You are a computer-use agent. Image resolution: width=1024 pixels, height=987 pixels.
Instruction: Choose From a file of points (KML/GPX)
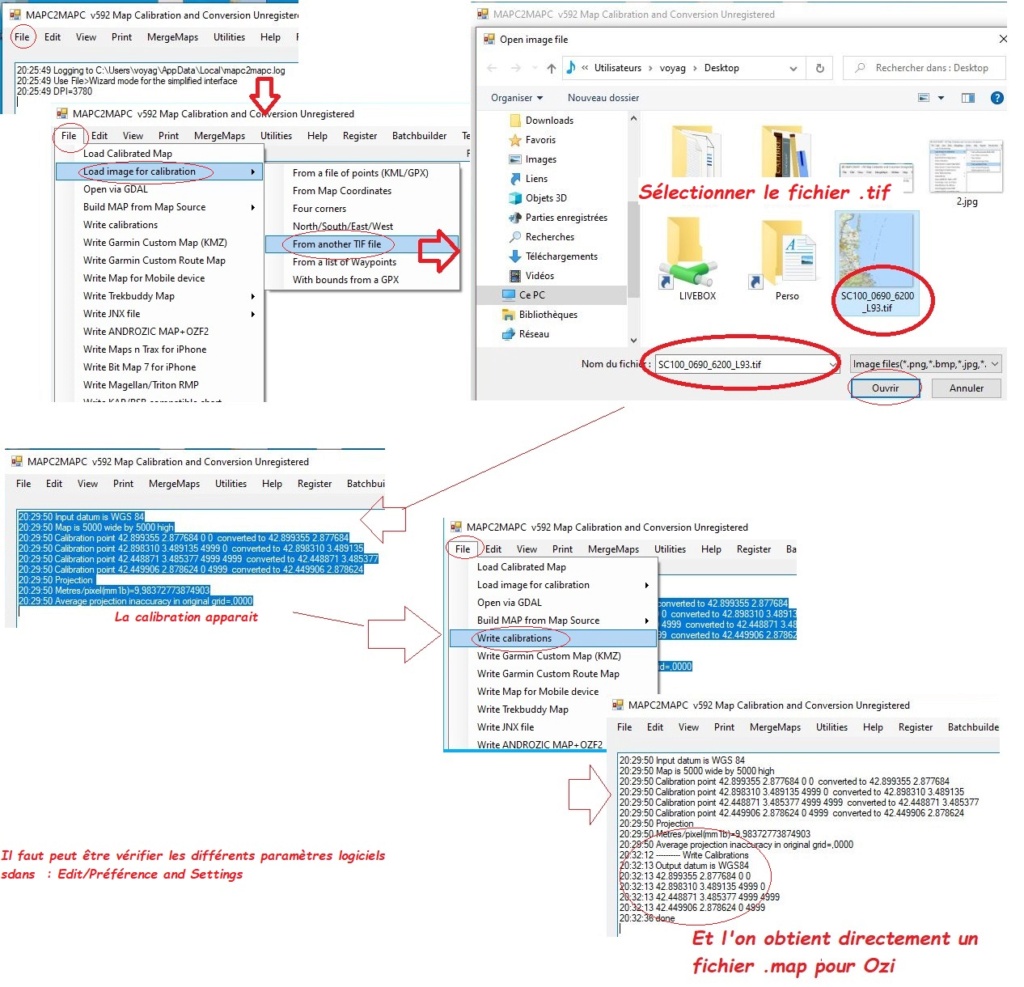point(360,173)
